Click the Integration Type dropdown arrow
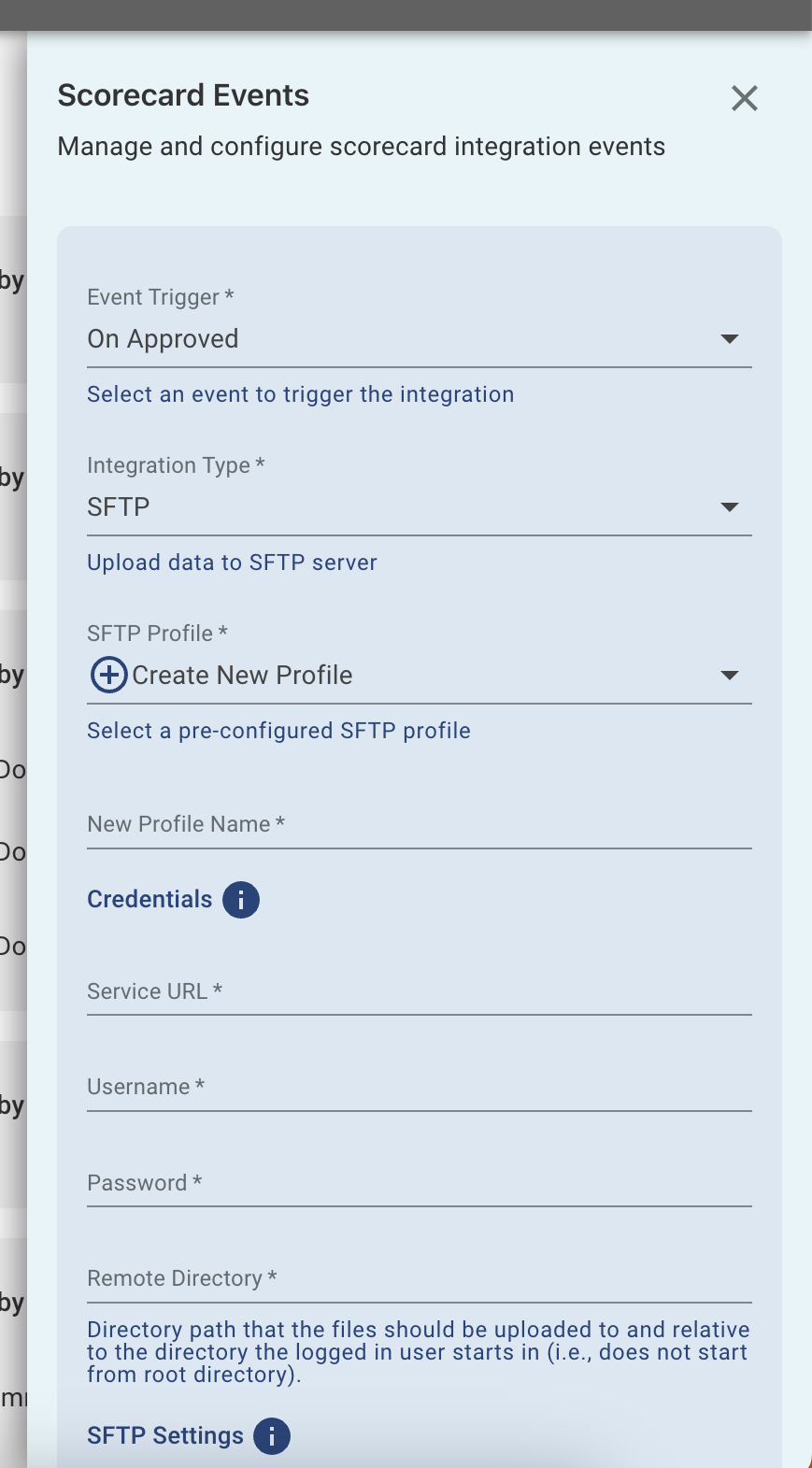This screenshot has width=812, height=1468. tap(731, 507)
